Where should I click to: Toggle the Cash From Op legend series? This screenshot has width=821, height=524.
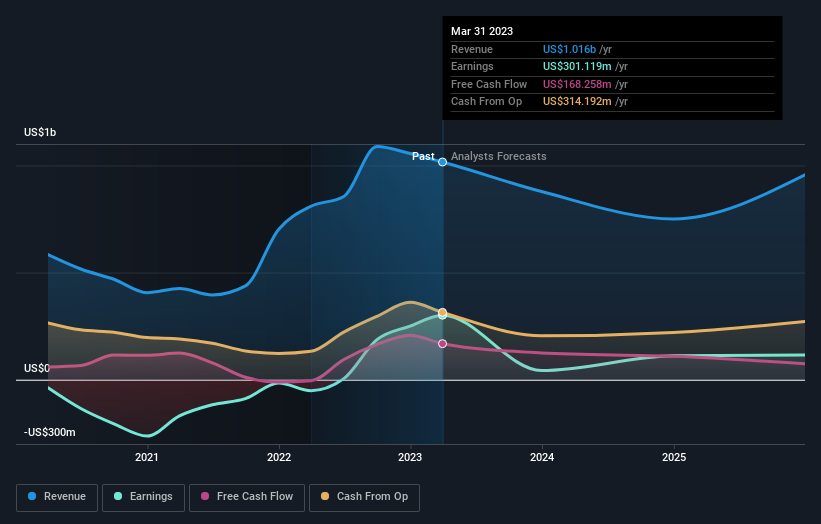point(364,497)
